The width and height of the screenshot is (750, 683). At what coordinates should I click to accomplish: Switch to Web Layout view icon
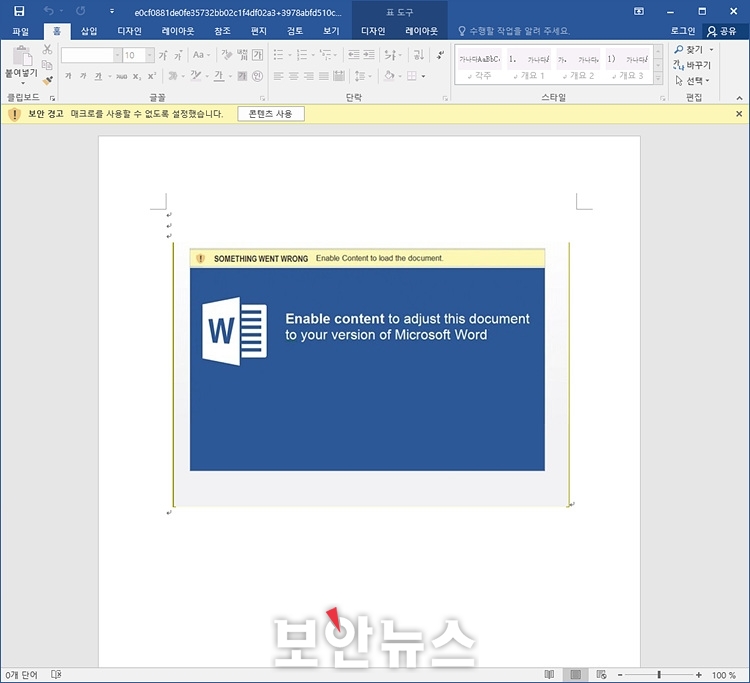tap(602, 674)
